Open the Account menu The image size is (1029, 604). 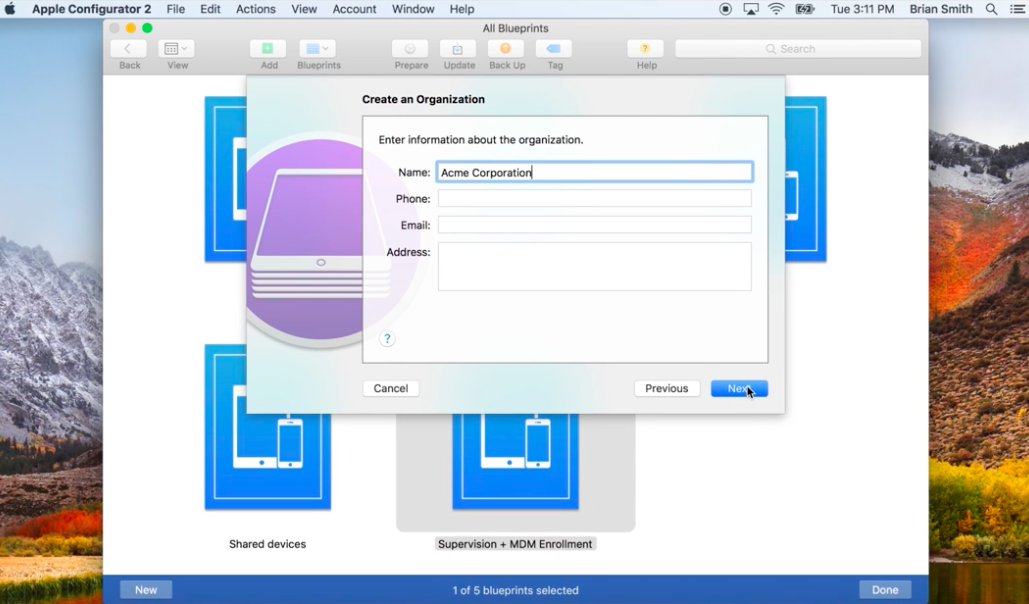tap(354, 9)
